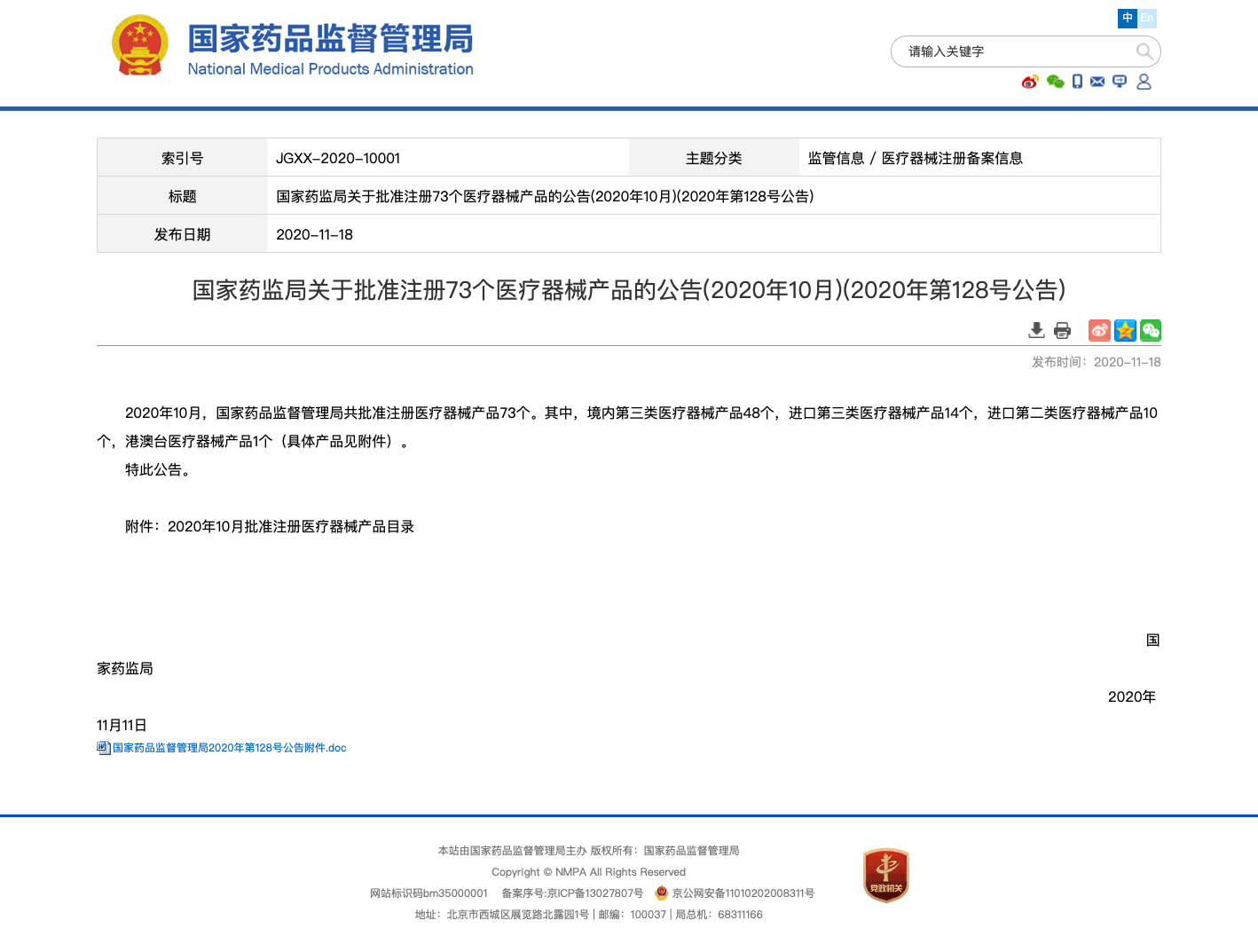Open the header WeChat icon
The height and width of the screenshot is (952, 1258).
[1055, 82]
